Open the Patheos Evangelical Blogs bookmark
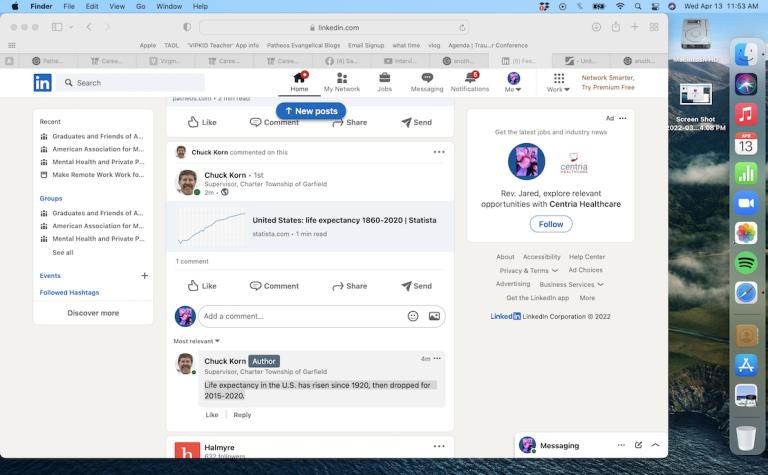The image size is (768, 475). (x=303, y=45)
